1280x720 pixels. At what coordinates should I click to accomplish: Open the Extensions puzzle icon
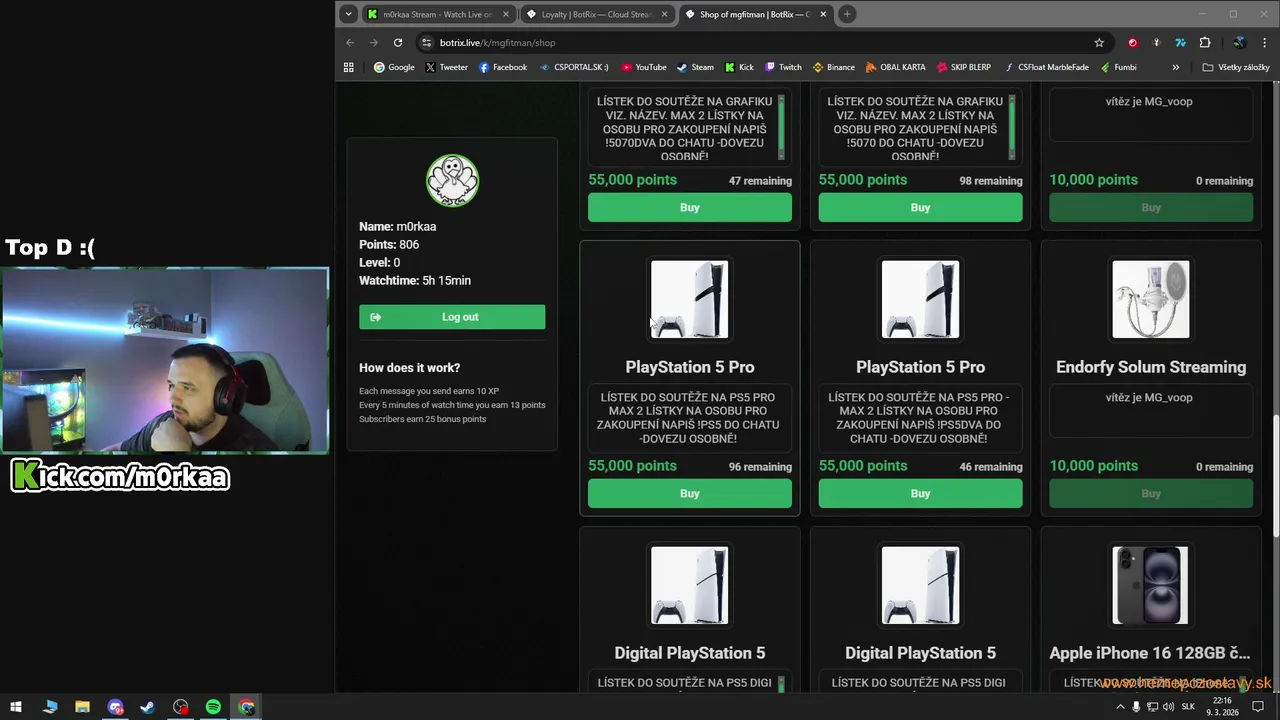[1205, 43]
